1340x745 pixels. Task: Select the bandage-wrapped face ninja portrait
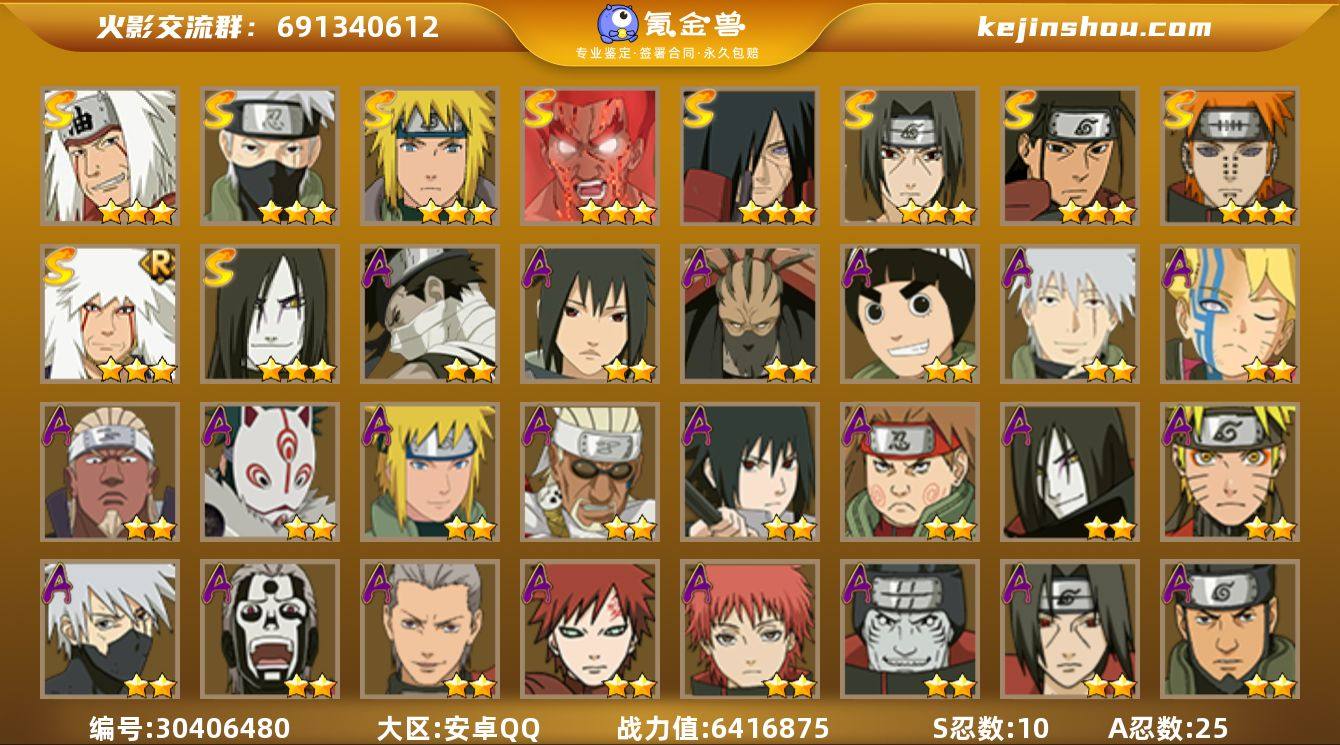point(429,314)
